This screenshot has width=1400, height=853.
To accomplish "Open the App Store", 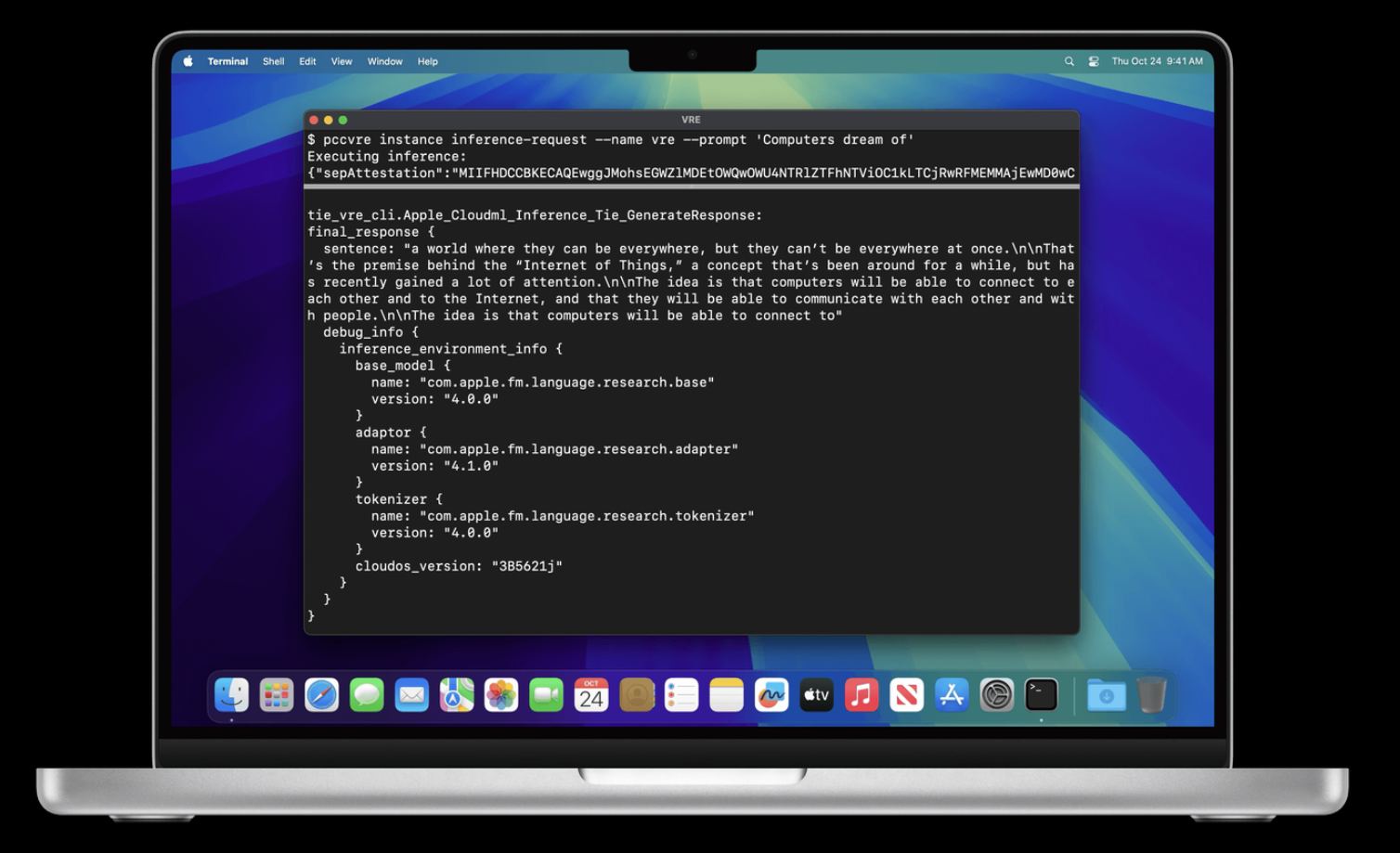I will pos(952,694).
